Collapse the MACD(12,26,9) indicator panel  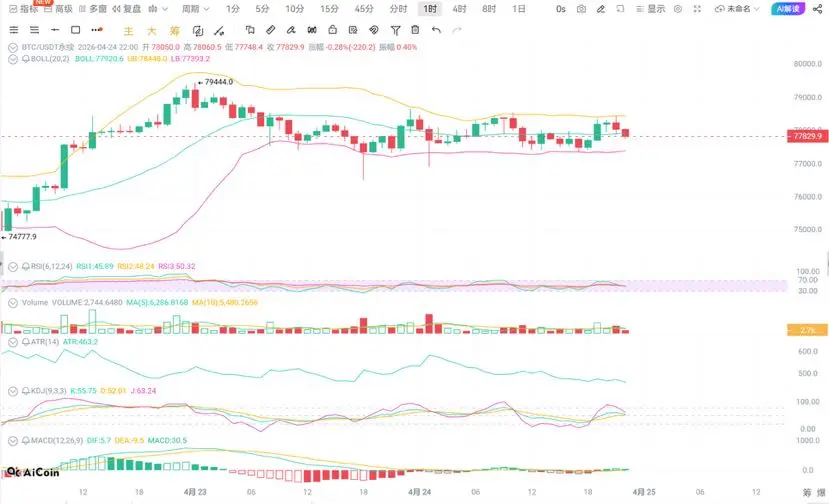tap(13, 441)
